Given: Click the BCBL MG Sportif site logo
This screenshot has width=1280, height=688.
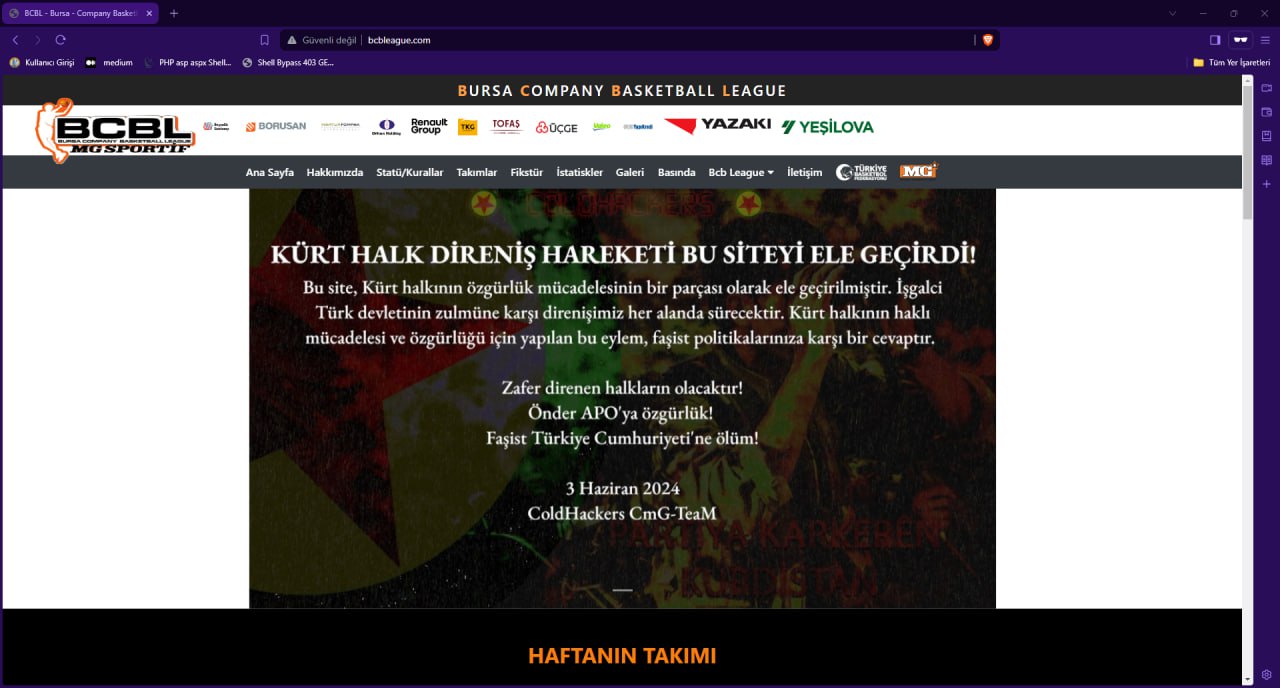Looking at the screenshot, I should pyautogui.click(x=115, y=130).
